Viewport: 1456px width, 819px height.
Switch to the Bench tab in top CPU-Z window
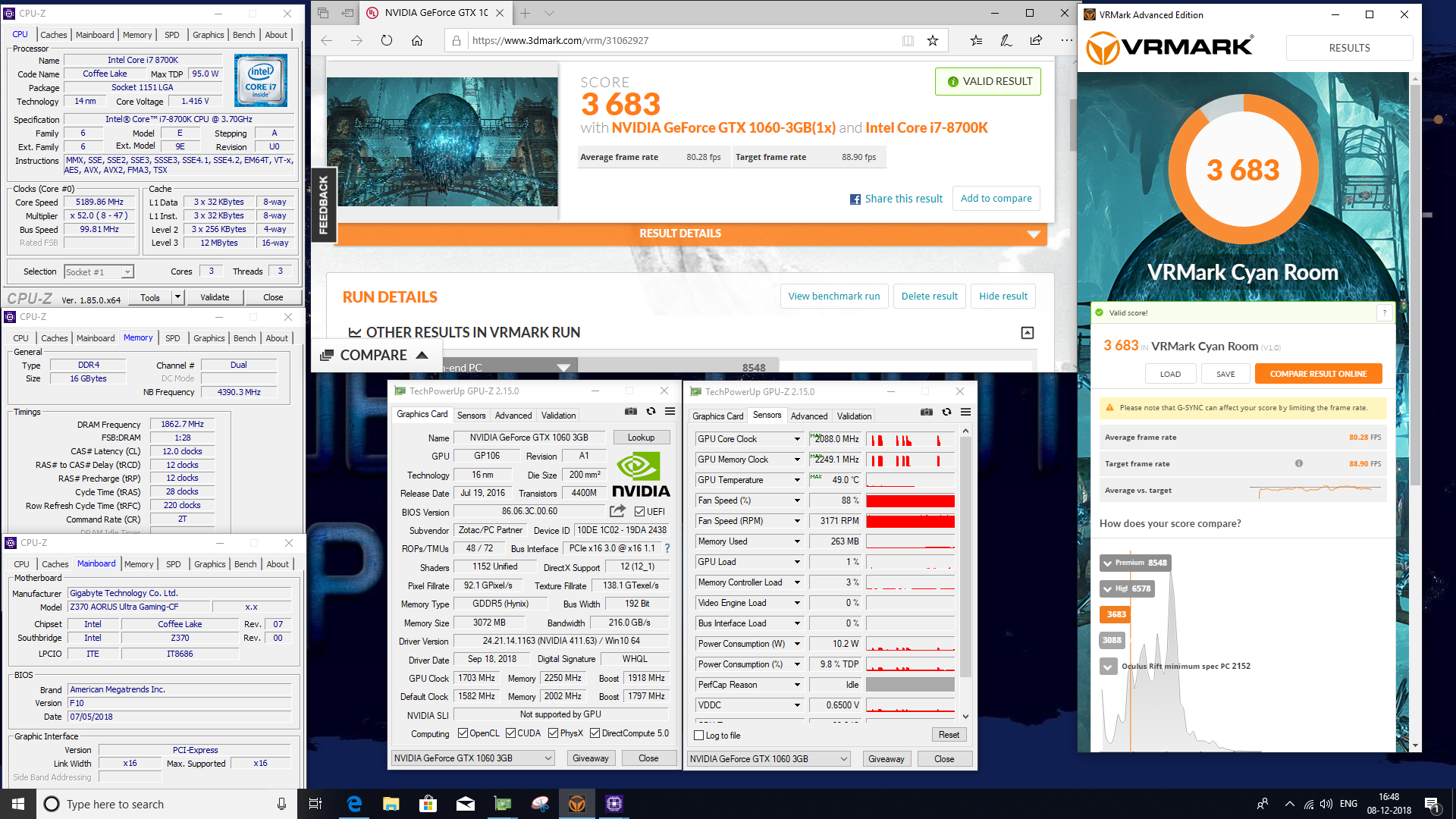pyautogui.click(x=244, y=35)
